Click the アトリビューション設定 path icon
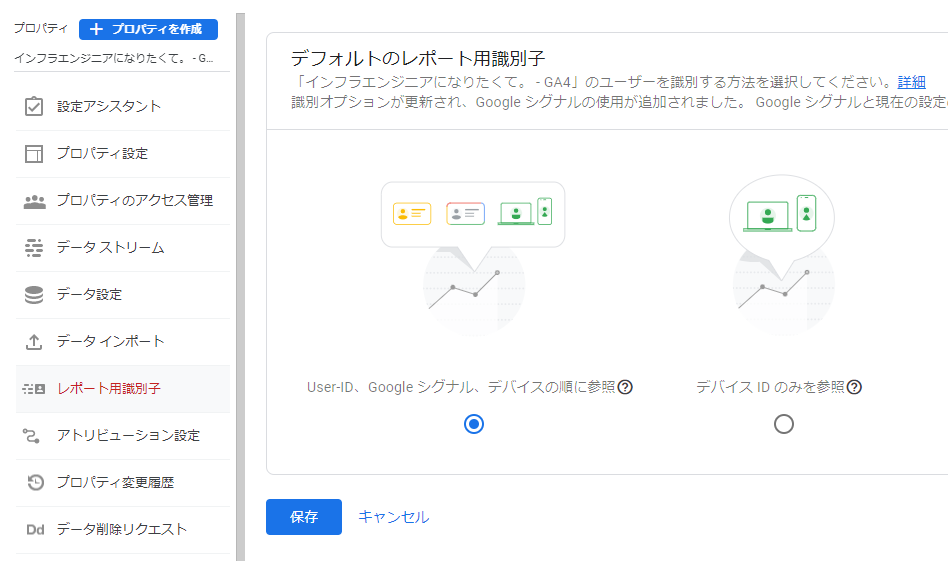948x561 pixels. point(31,435)
